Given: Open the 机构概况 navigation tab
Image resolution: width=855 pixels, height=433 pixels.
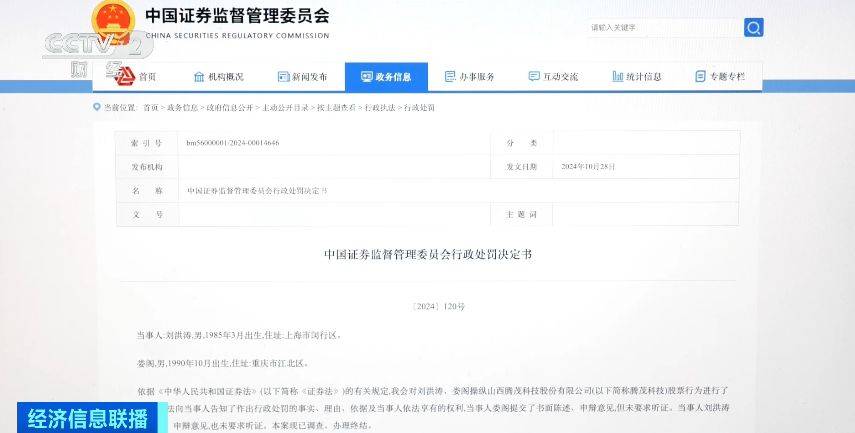Looking at the screenshot, I should tap(226, 77).
